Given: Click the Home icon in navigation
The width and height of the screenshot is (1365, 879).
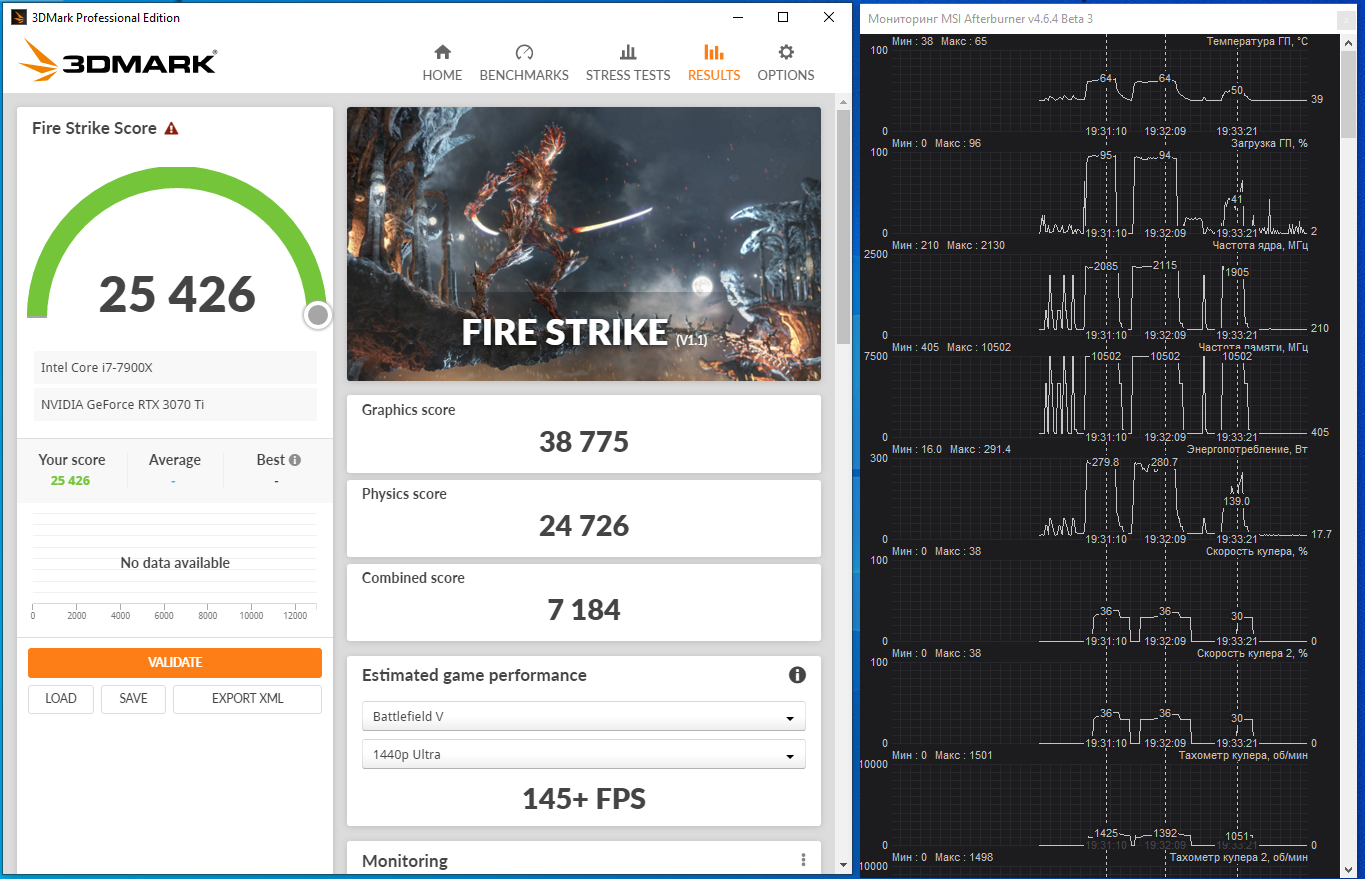Looking at the screenshot, I should 442,53.
